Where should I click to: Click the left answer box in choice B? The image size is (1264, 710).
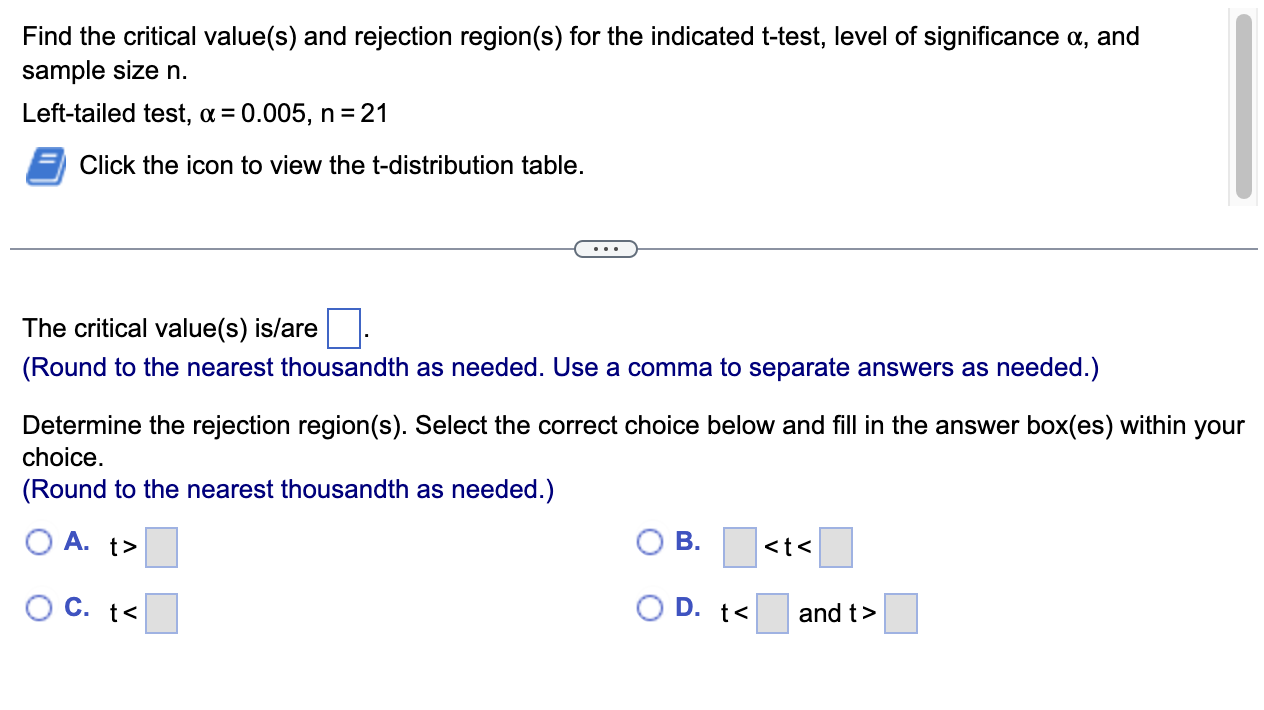(x=739, y=547)
